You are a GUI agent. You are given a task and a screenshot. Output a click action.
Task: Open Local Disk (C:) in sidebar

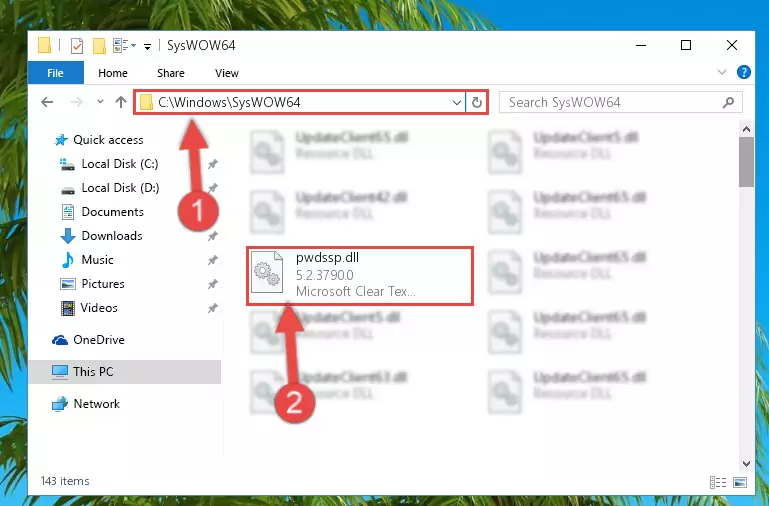[x=109, y=164]
